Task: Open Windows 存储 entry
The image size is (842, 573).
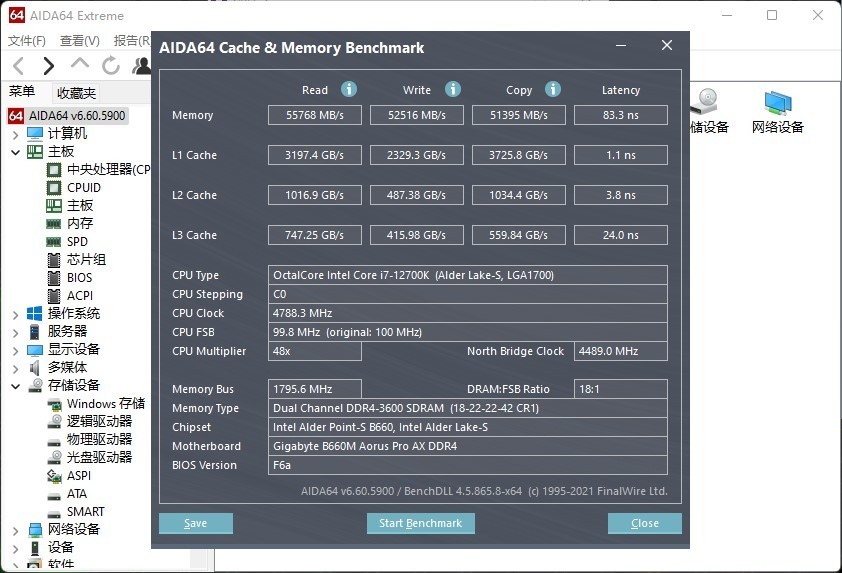Action: [106, 403]
